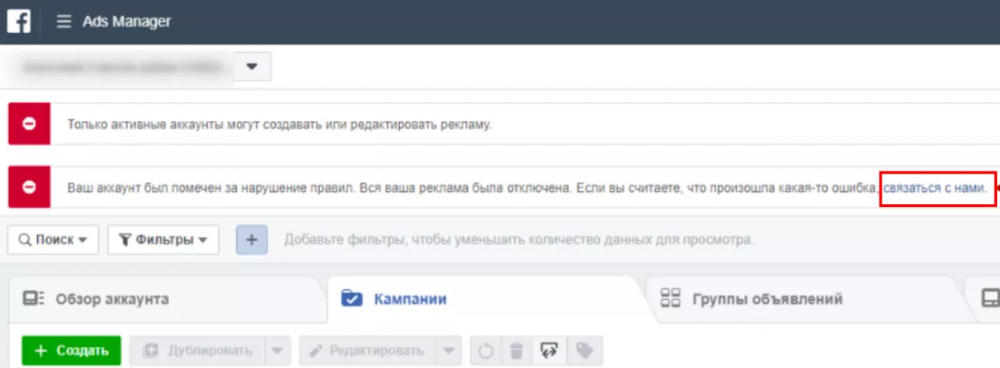1000x368 pixels.
Task: Open the Поиск dropdown
Action: 53,240
